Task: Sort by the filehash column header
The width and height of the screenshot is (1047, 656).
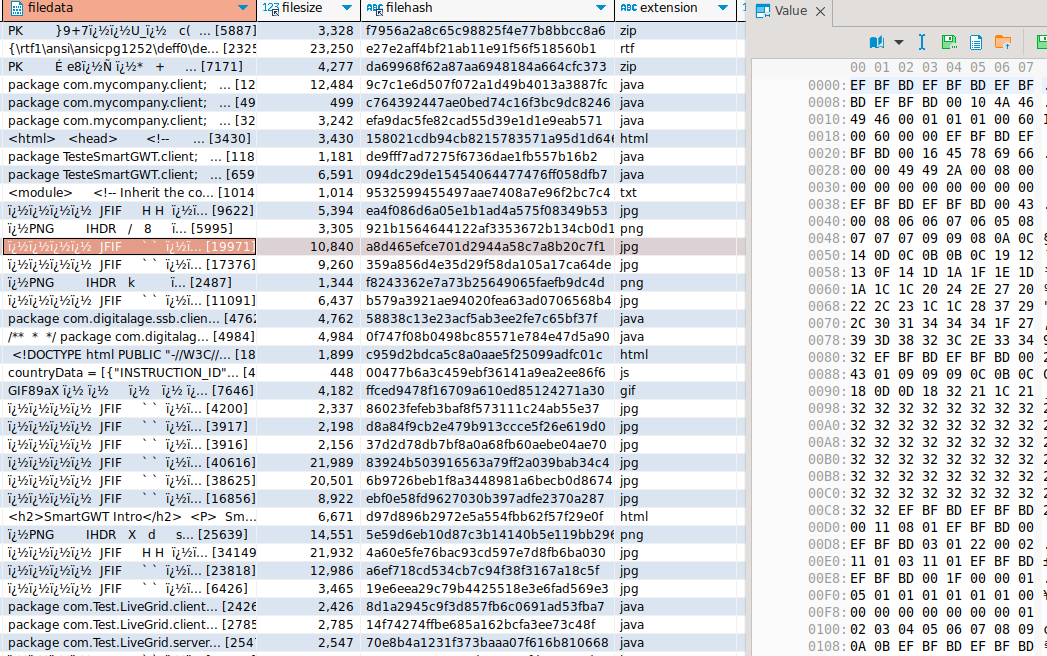Action: [409, 8]
